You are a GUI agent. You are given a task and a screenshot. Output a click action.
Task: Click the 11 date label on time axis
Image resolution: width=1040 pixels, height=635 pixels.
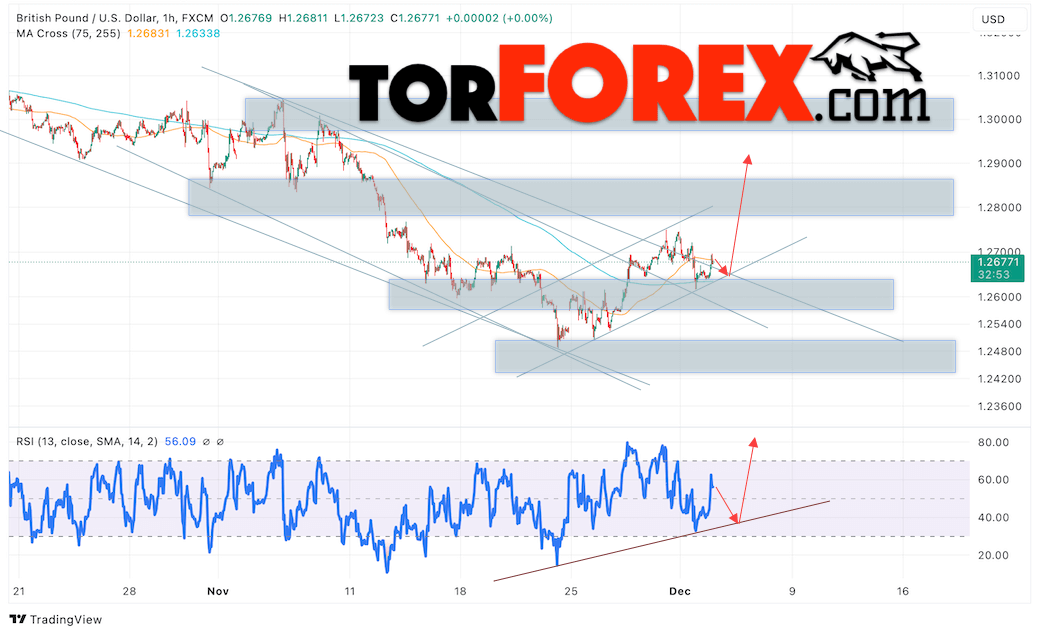(x=350, y=591)
